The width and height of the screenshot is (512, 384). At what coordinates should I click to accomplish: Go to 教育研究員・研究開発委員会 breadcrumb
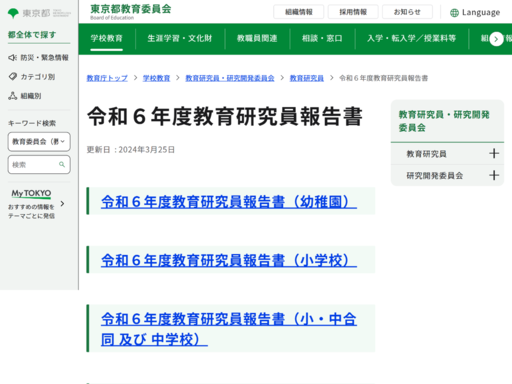[x=230, y=78]
